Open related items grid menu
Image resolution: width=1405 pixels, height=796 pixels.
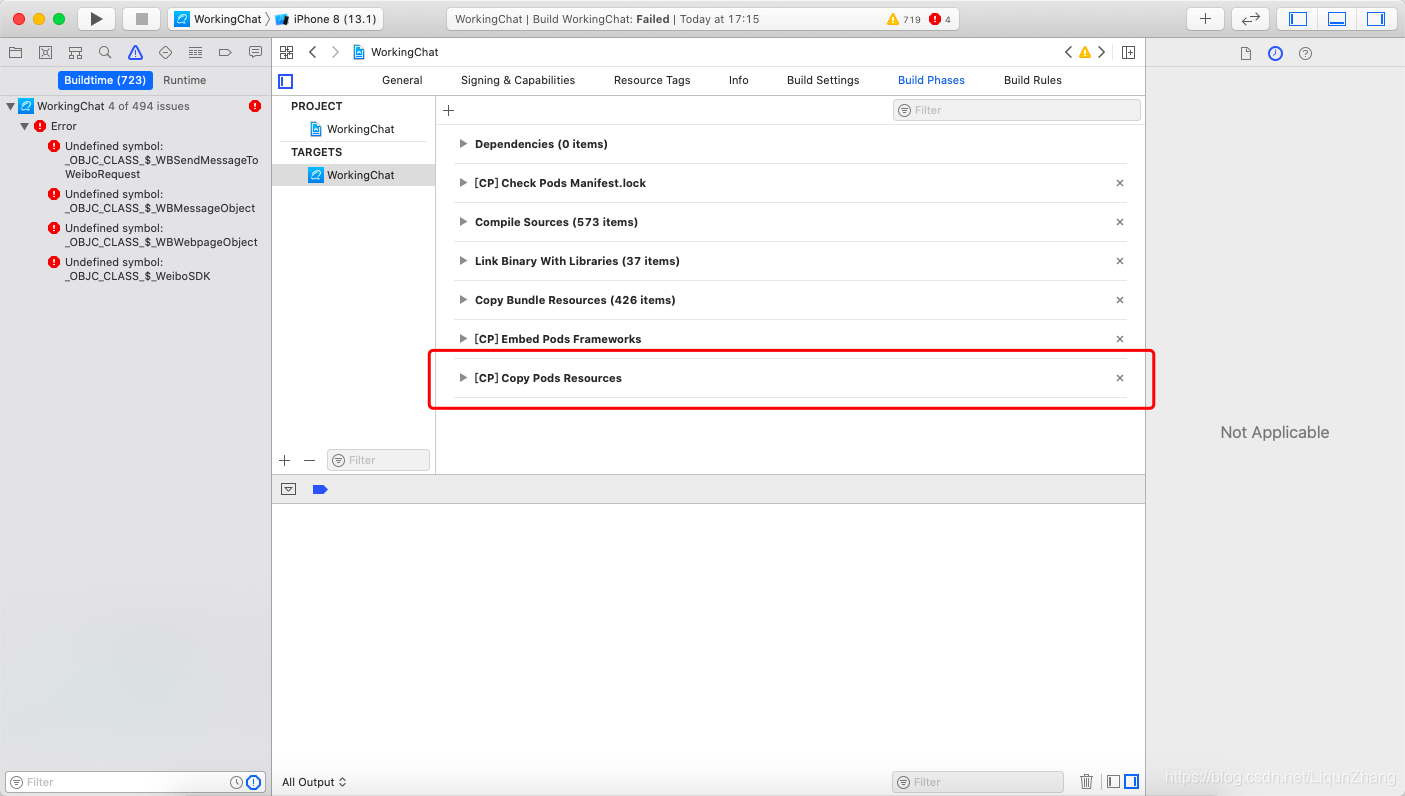pos(287,52)
